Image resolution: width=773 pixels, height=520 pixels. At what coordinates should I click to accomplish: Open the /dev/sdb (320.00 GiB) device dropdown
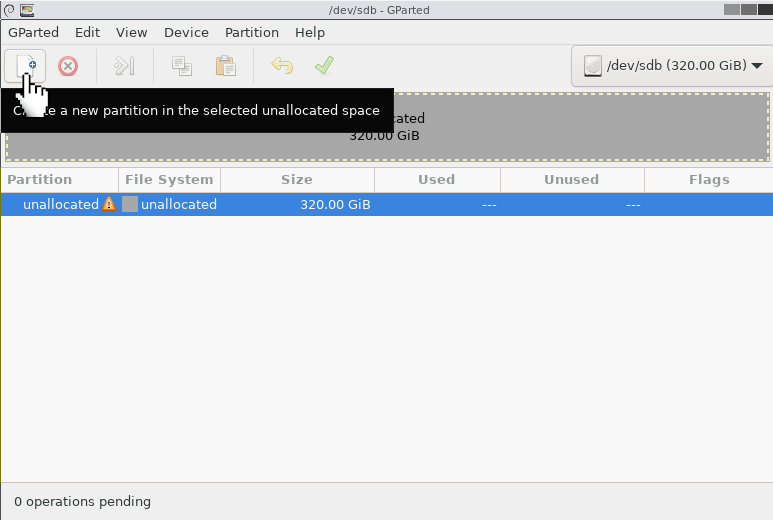click(671, 66)
